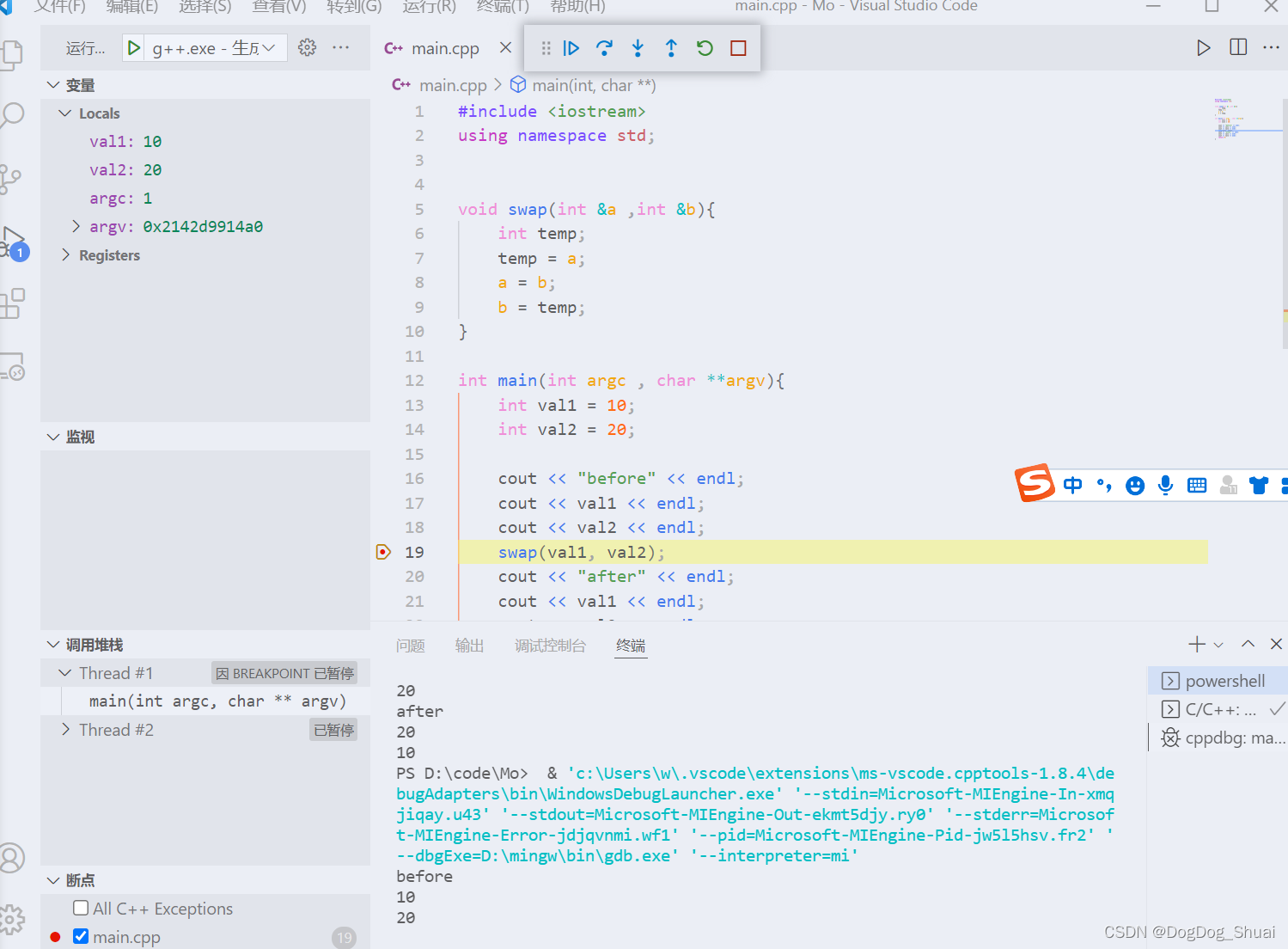Switch to the 输出 output tab

[x=469, y=646]
